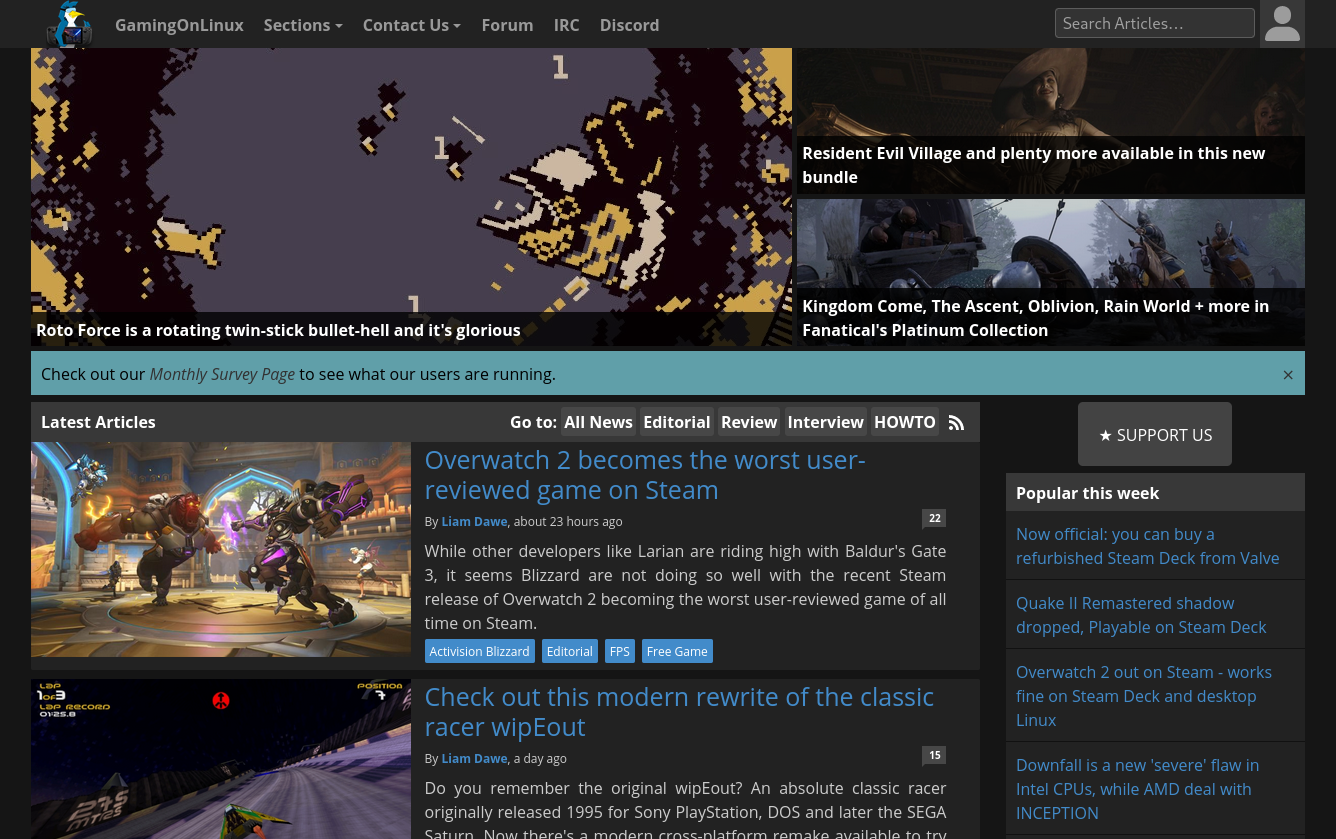Click the 'about 23 hours ago' timestamp

568,521
